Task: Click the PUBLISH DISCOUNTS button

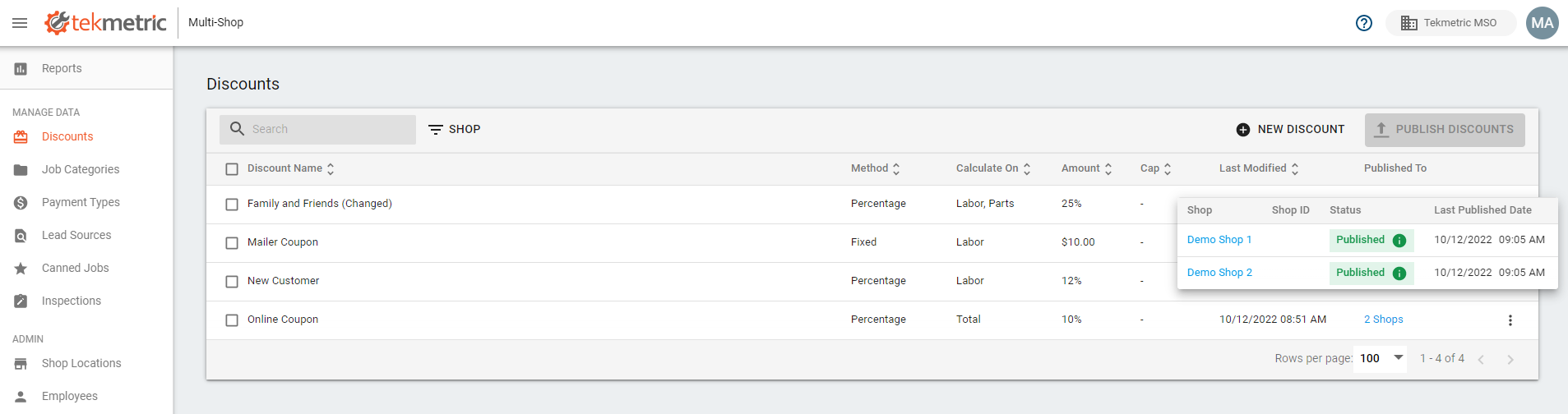Action: point(1445,130)
